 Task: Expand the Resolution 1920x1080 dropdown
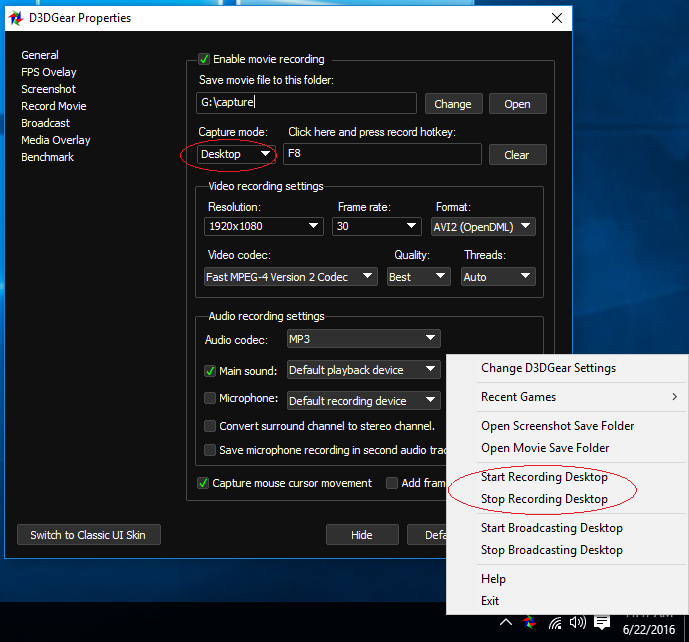(264, 226)
